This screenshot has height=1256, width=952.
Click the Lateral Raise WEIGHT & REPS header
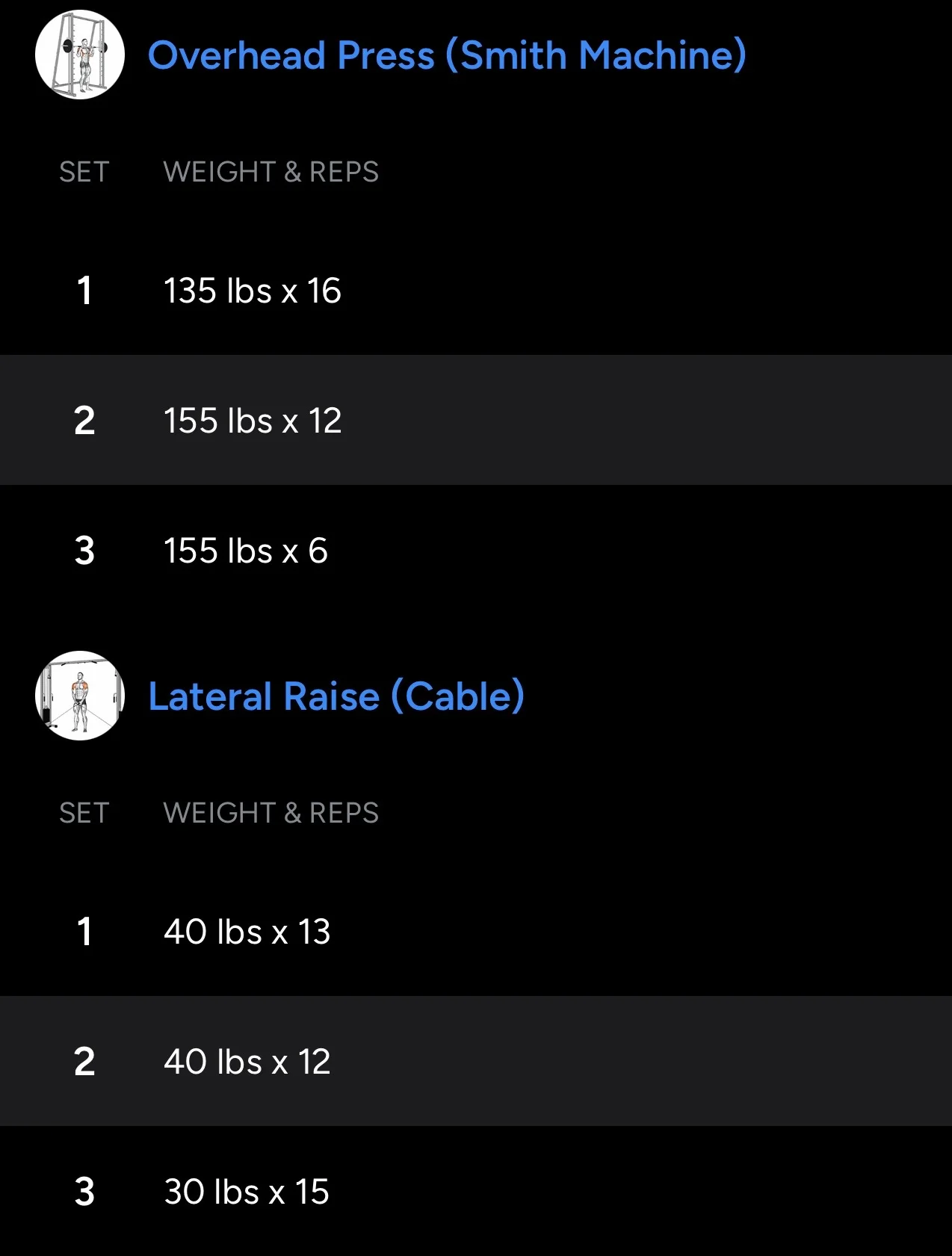pos(271,813)
